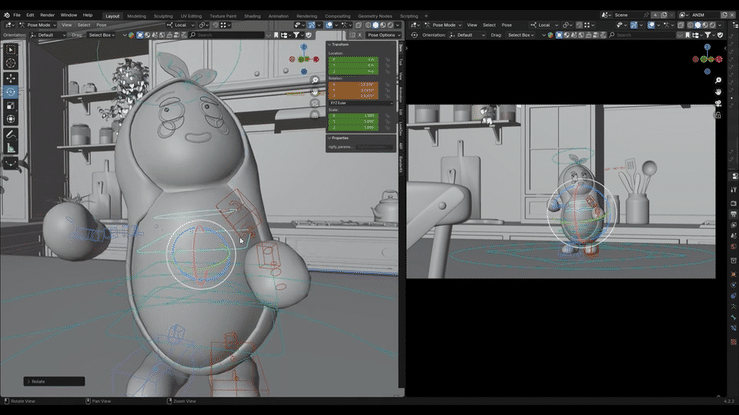Adjust the Scale X value field
Screen dimensions: 739x415
click(353, 116)
